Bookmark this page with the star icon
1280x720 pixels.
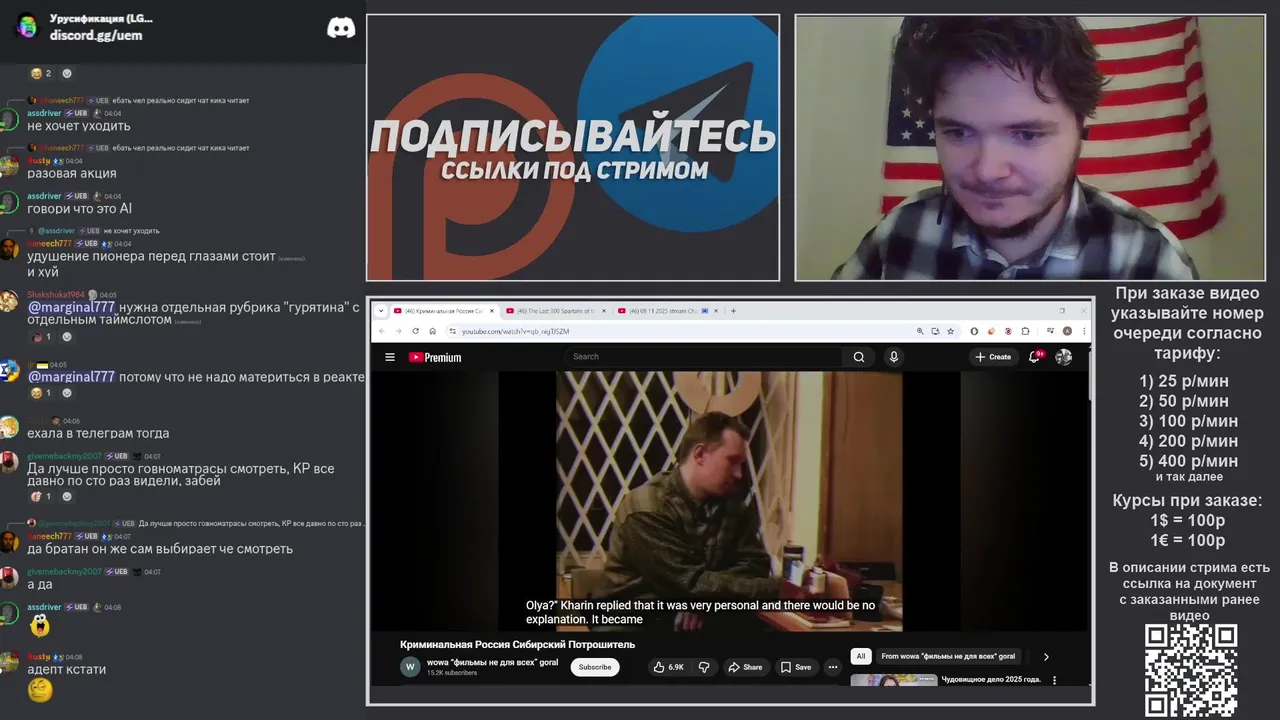pyautogui.click(x=950, y=331)
